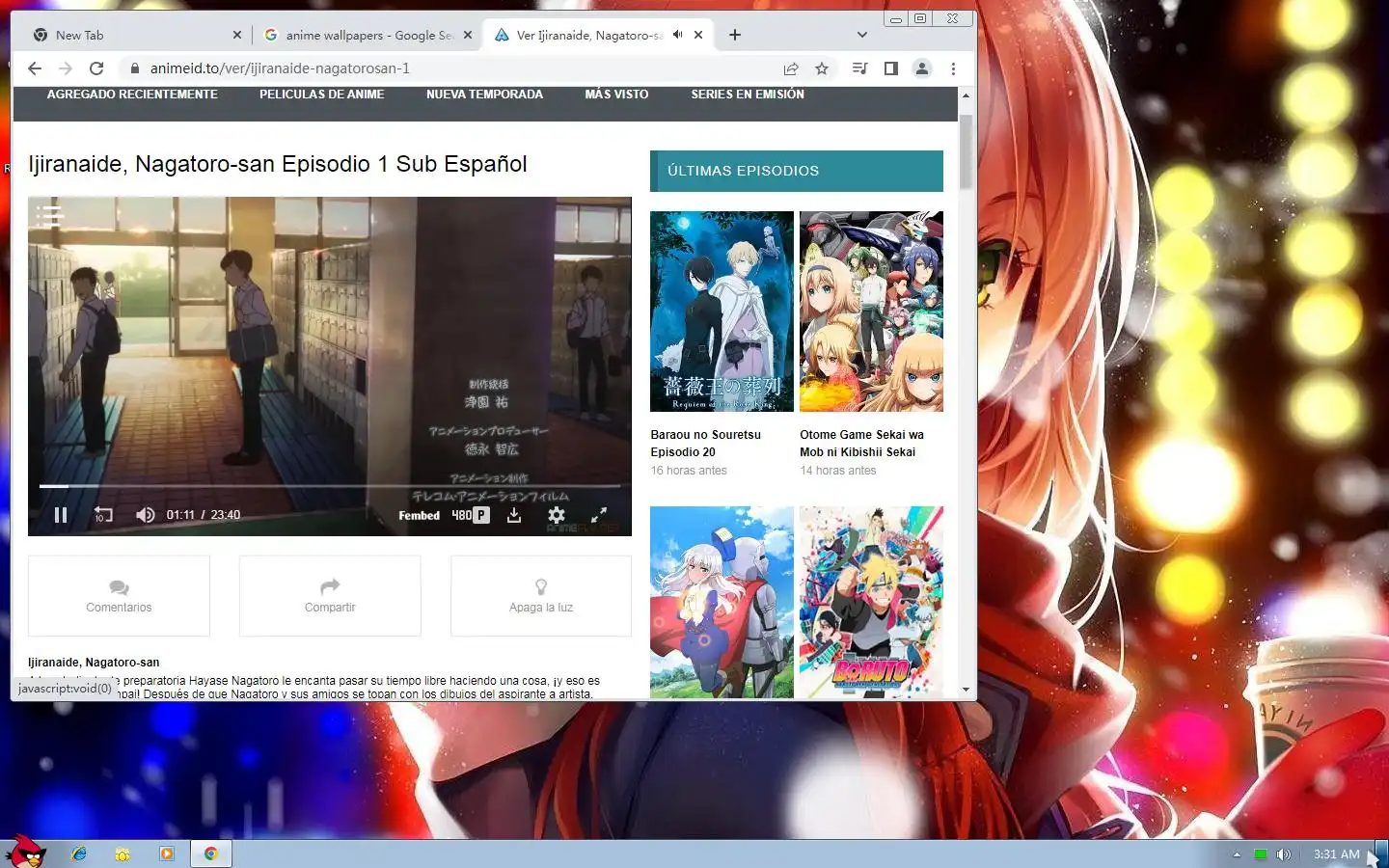
Task: Open SERIES EN EMISIÓN menu
Action: click(748, 95)
